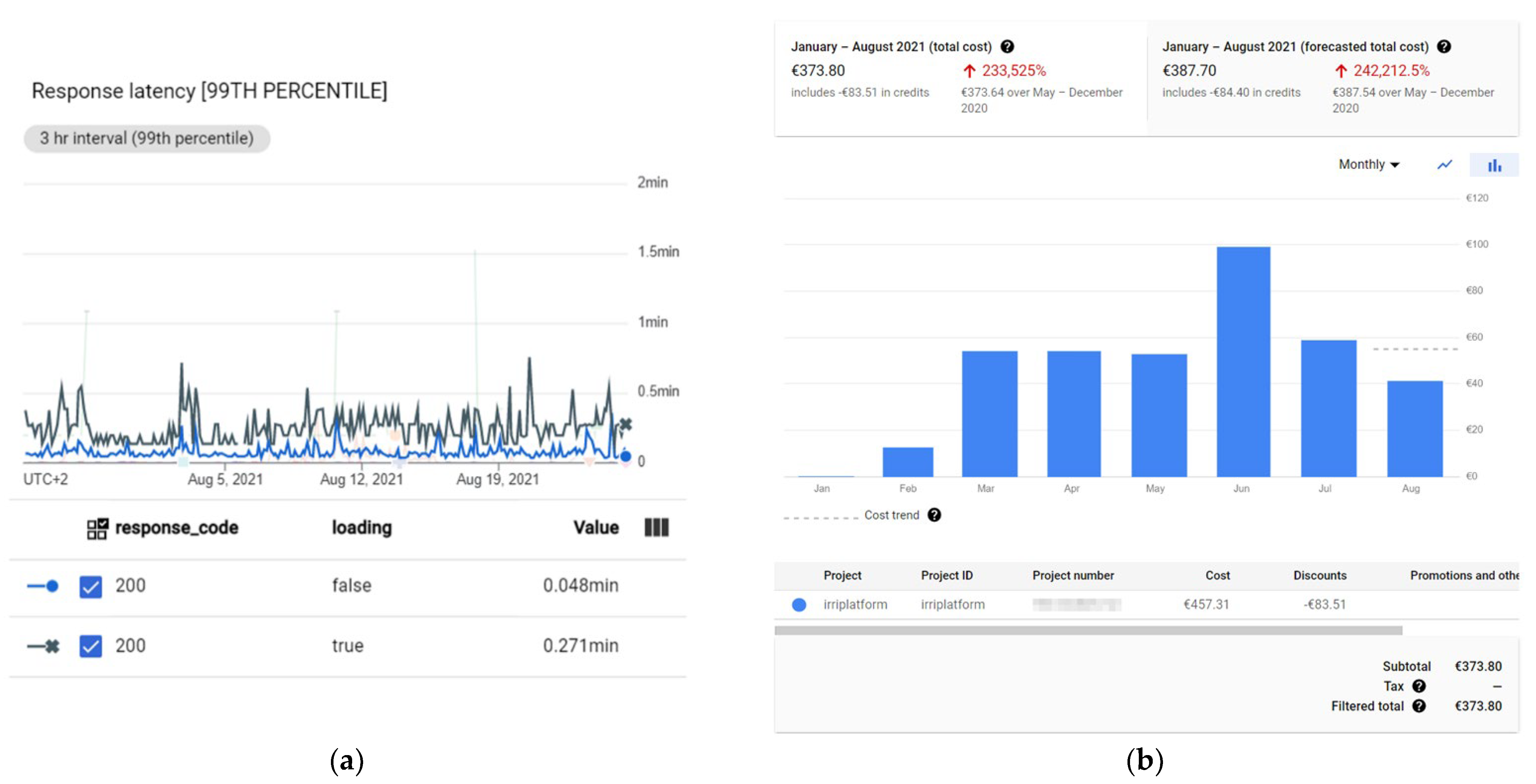Click help icon next to Tax

click(x=1419, y=686)
